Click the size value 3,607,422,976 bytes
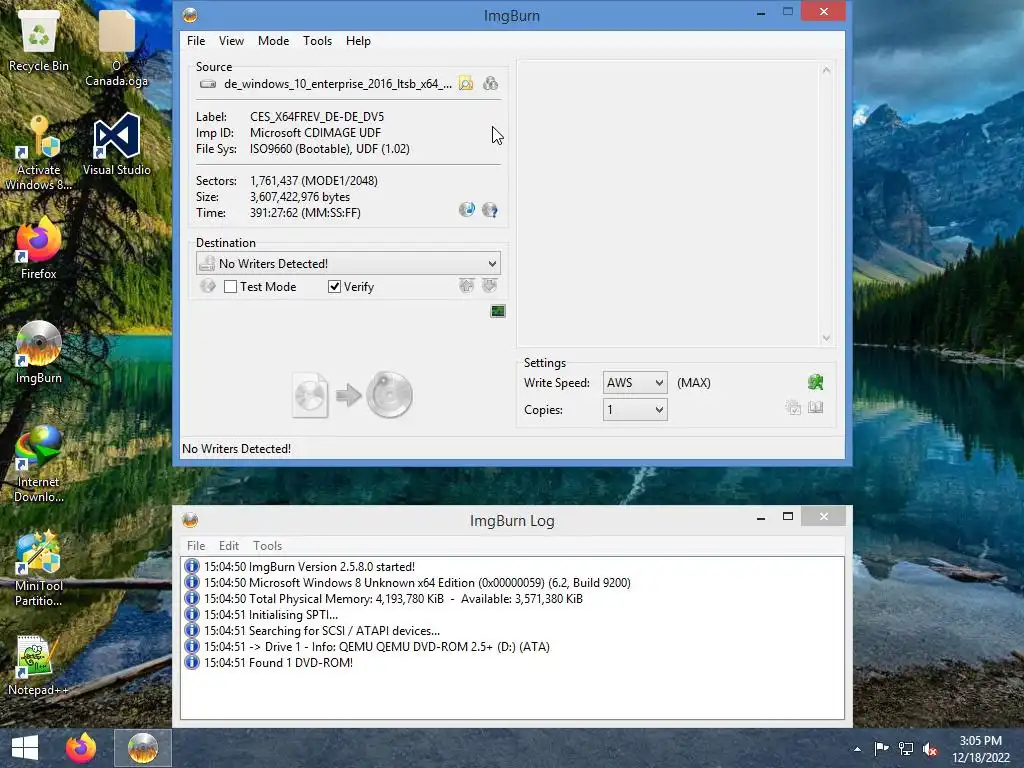Screen dimensions: 1024x768 click(300, 197)
